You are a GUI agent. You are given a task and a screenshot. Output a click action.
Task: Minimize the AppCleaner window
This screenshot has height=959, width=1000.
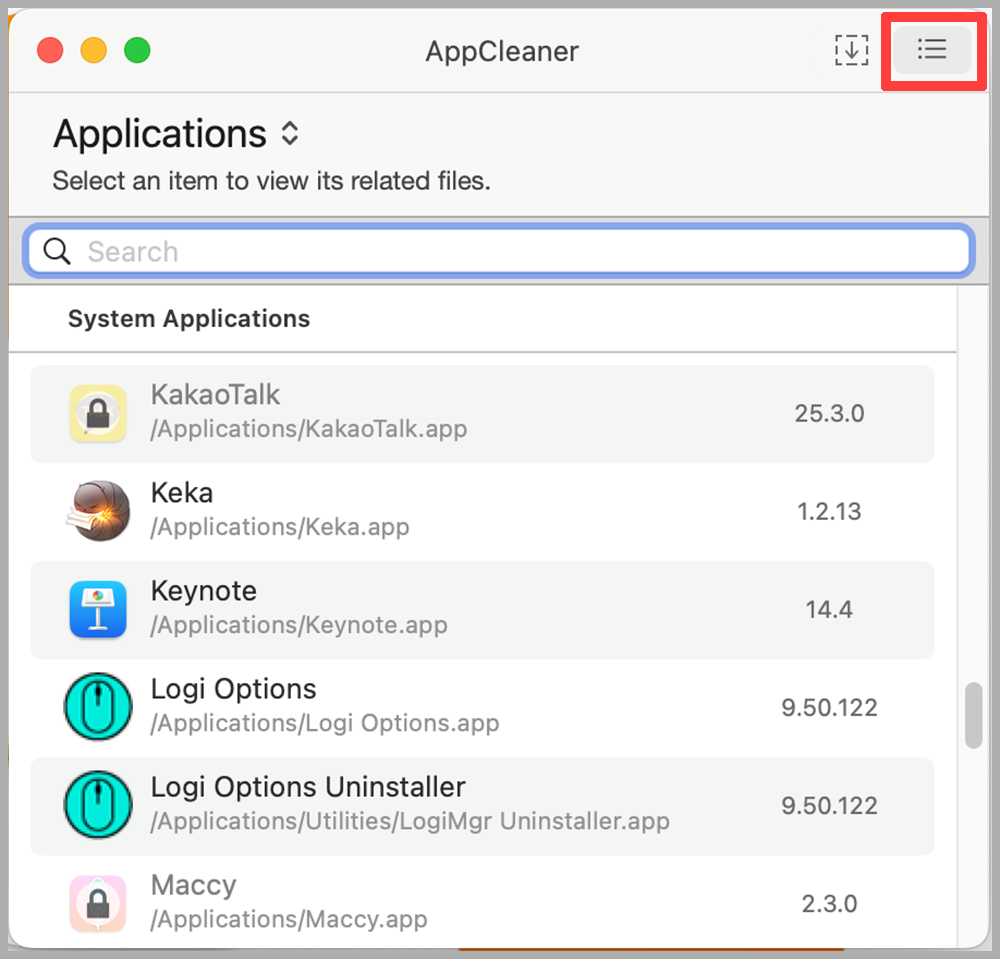(x=94, y=50)
